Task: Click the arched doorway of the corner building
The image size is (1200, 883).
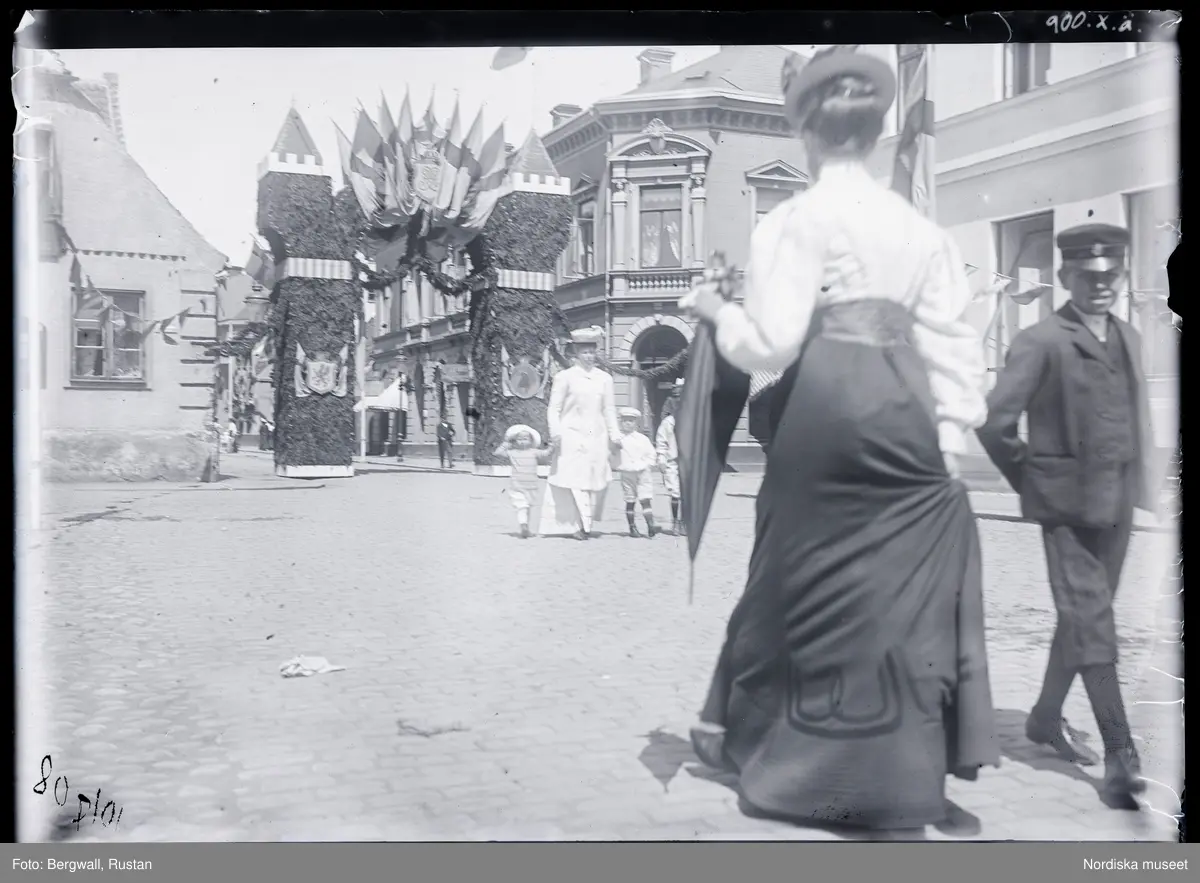Action: click(655, 370)
